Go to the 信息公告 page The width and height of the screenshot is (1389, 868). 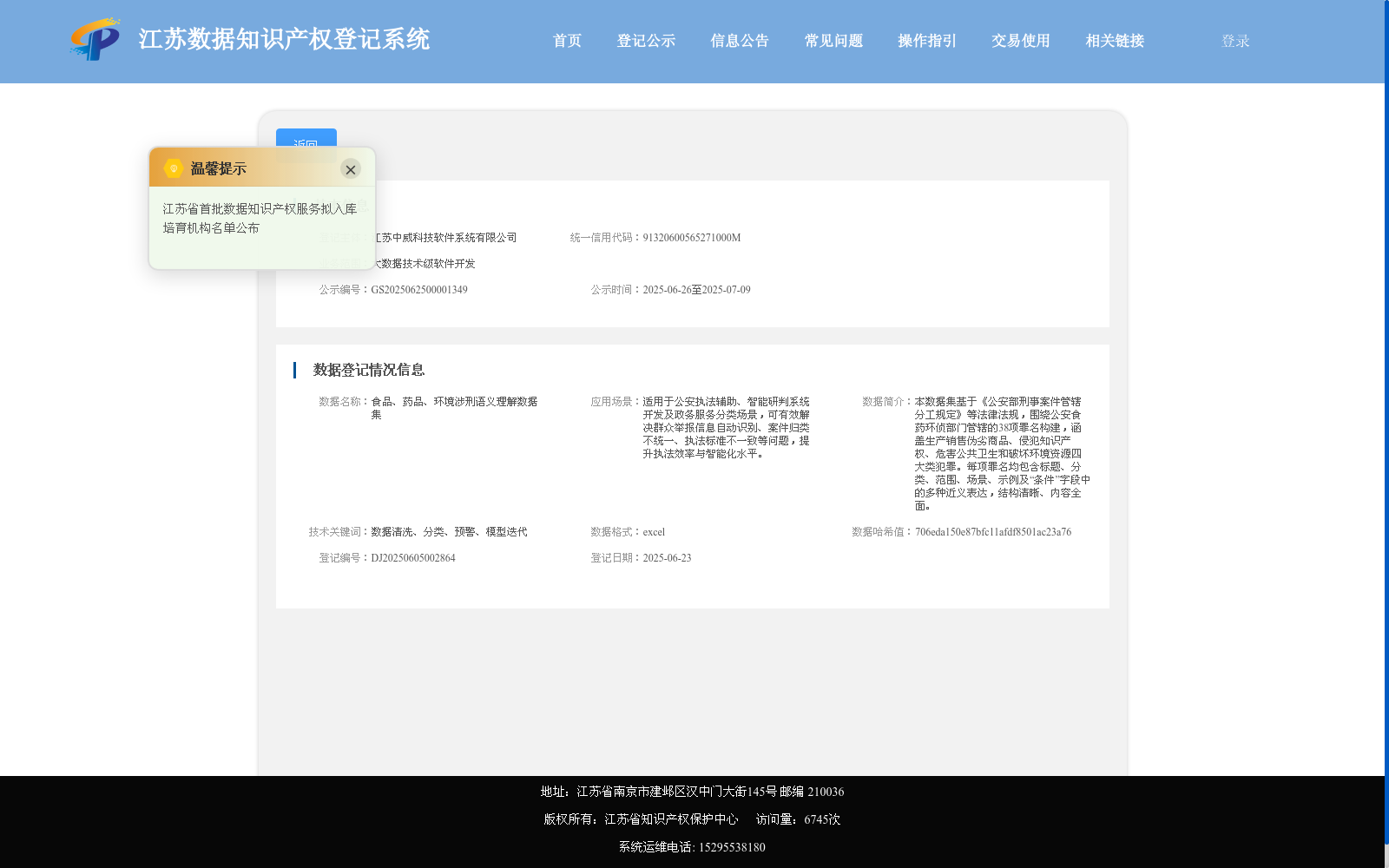pyautogui.click(x=740, y=41)
